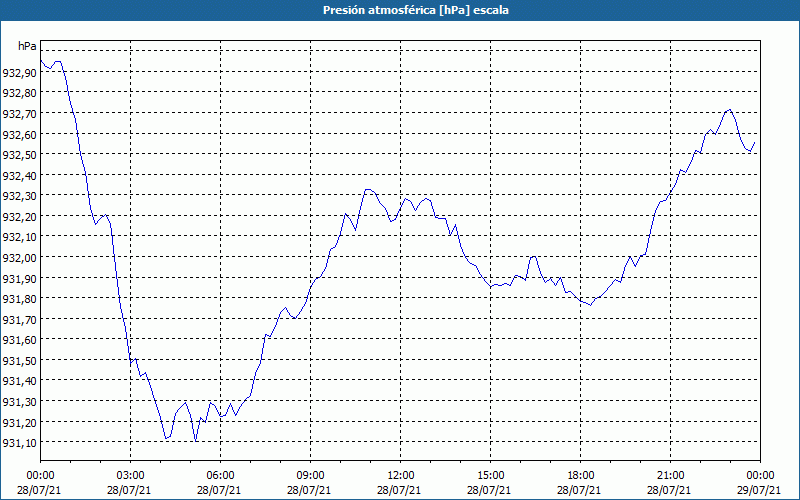Click the 931,50 axis value
The width and height of the screenshot is (800, 500).
(x=19, y=361)
